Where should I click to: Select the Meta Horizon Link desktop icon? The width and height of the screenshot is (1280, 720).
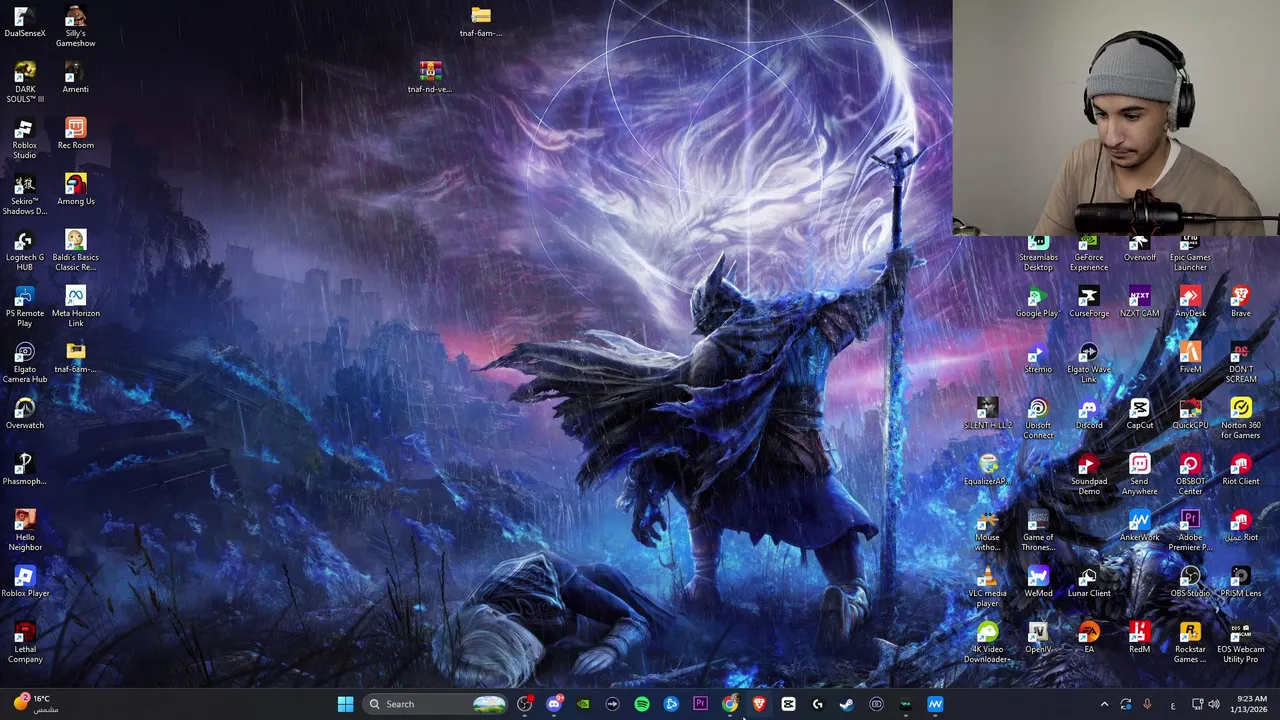75,307
